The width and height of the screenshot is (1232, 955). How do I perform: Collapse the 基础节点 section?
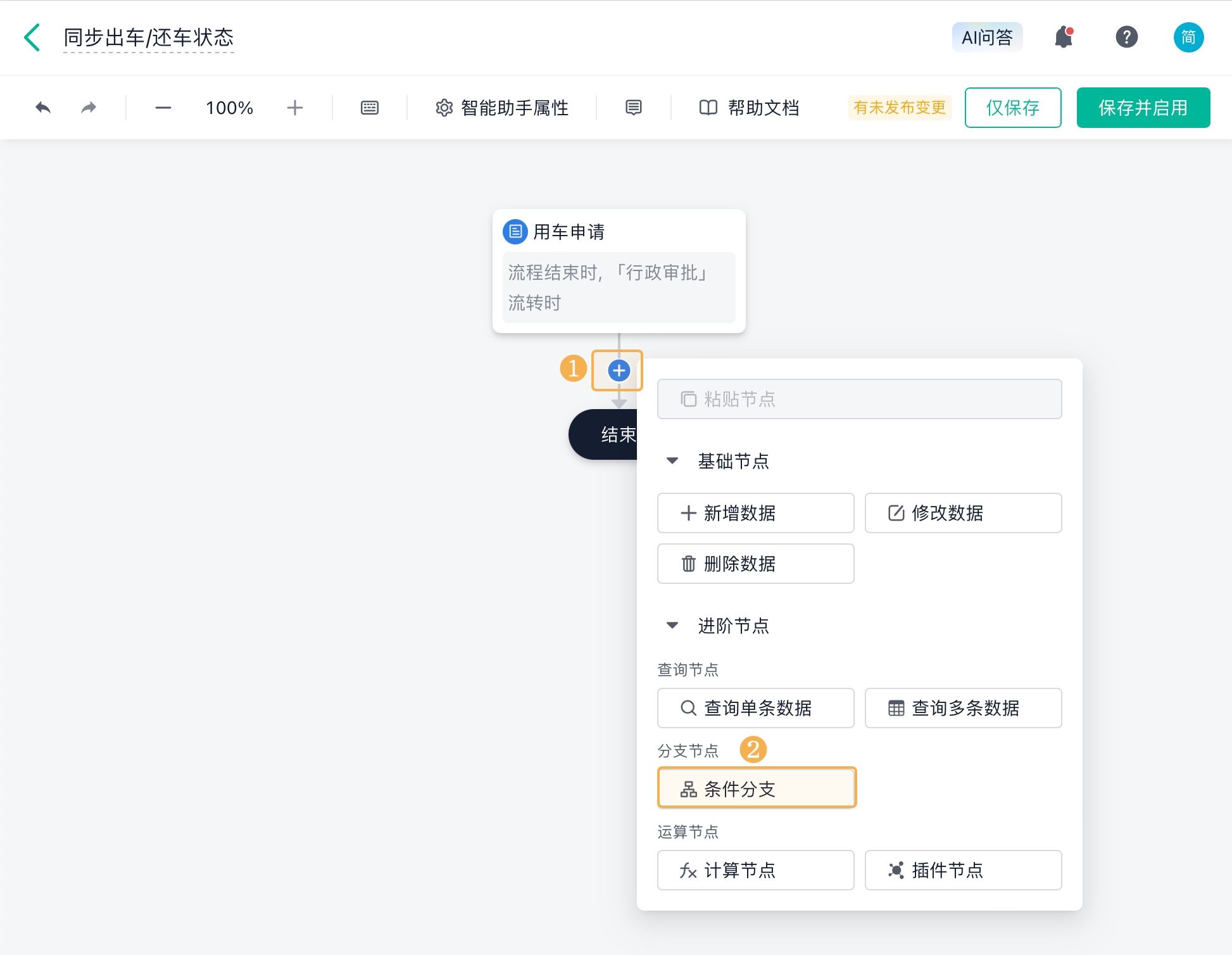pos(672,461)
